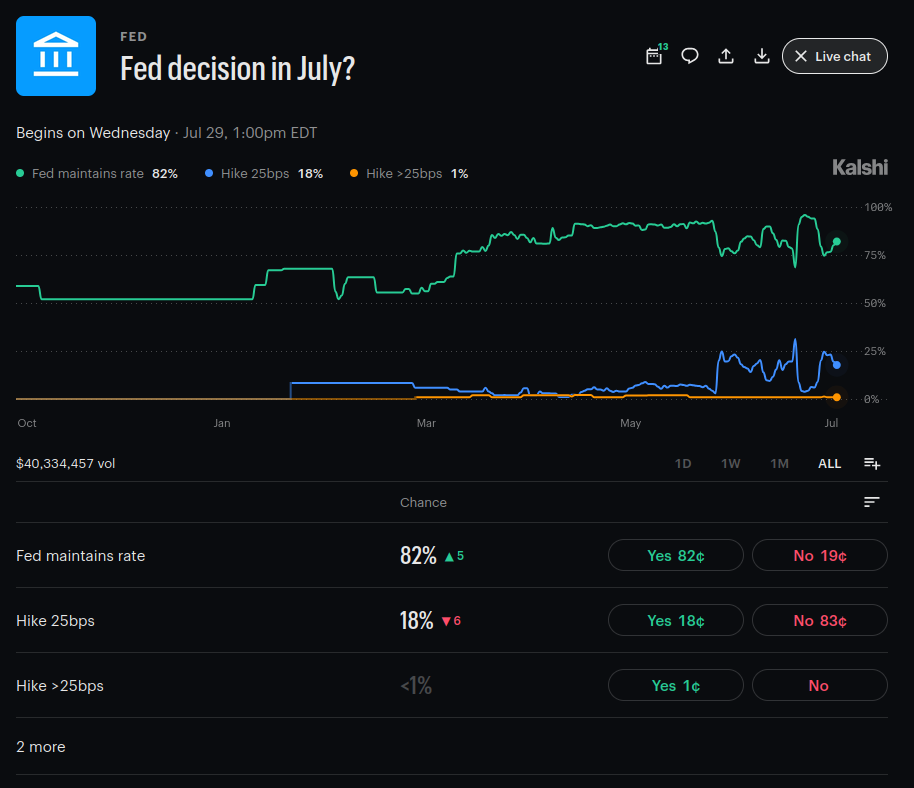
Task: Buy No 19¢ for Fed maintains rate
Action: pos(820,555)
